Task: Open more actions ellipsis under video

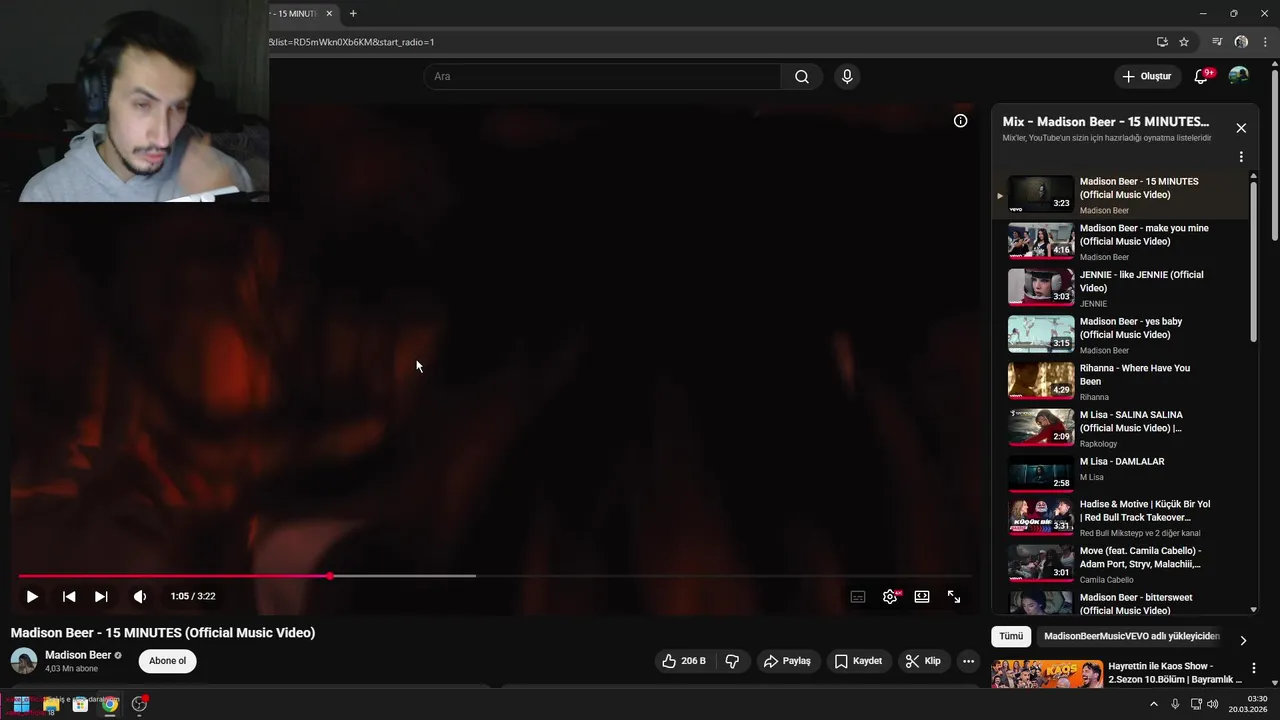Action: [968, 661]
